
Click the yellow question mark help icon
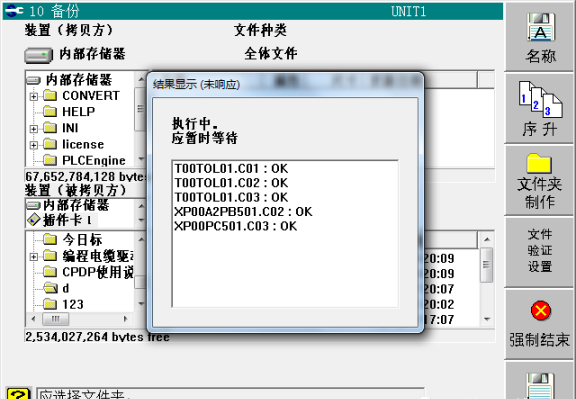tap(18, 393)
